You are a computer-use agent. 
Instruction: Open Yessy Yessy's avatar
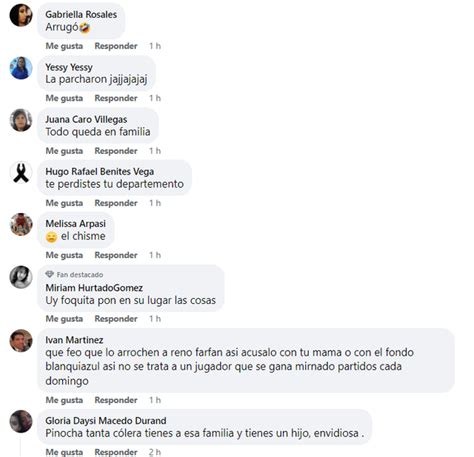(x=21, y=68)
